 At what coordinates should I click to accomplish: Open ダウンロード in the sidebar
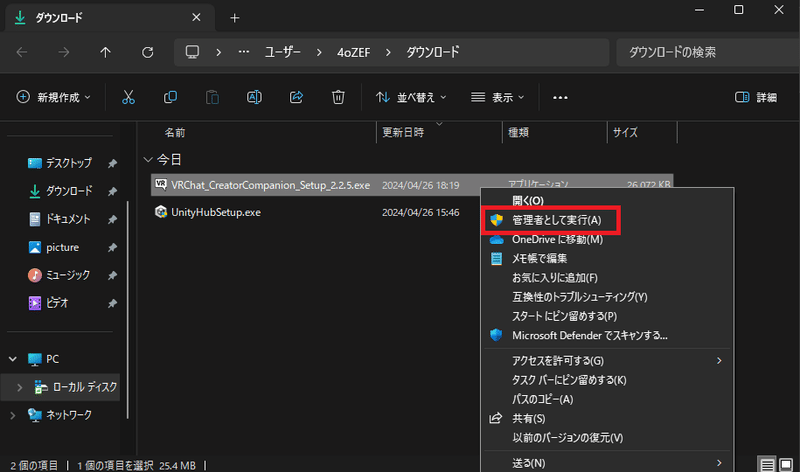(x=60, y=191)
